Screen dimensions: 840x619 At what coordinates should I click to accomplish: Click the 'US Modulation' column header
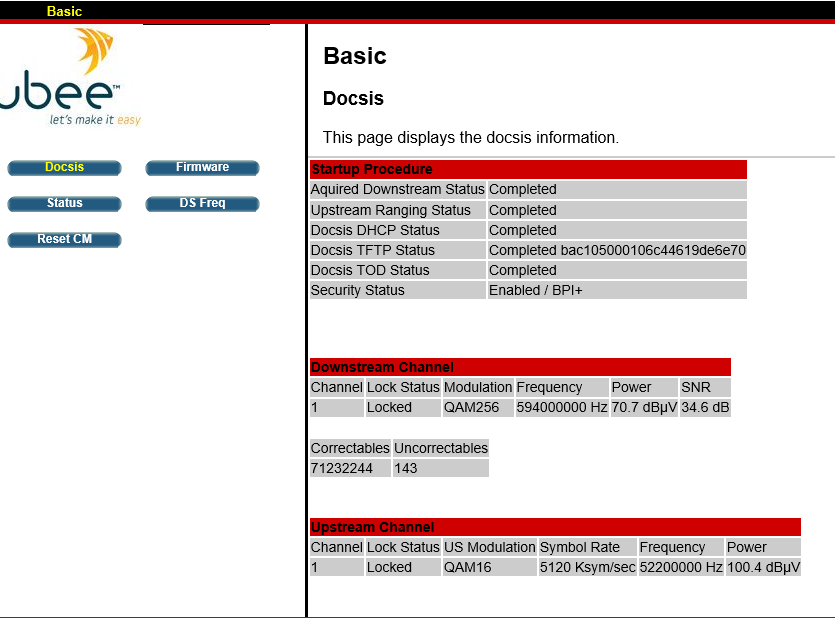[x=490, y=547]
